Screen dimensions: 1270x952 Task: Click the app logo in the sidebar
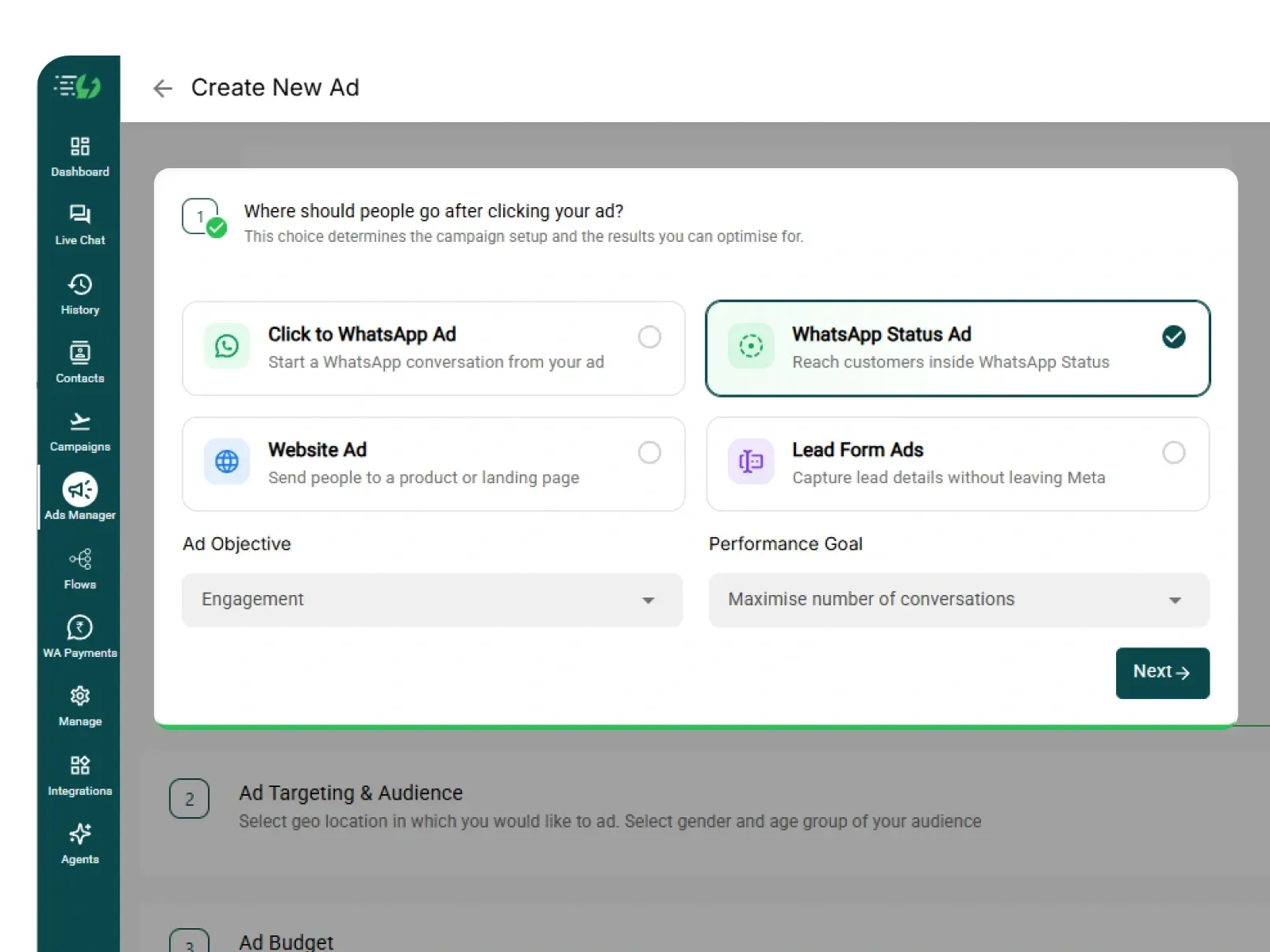click(x=78, y=86)
